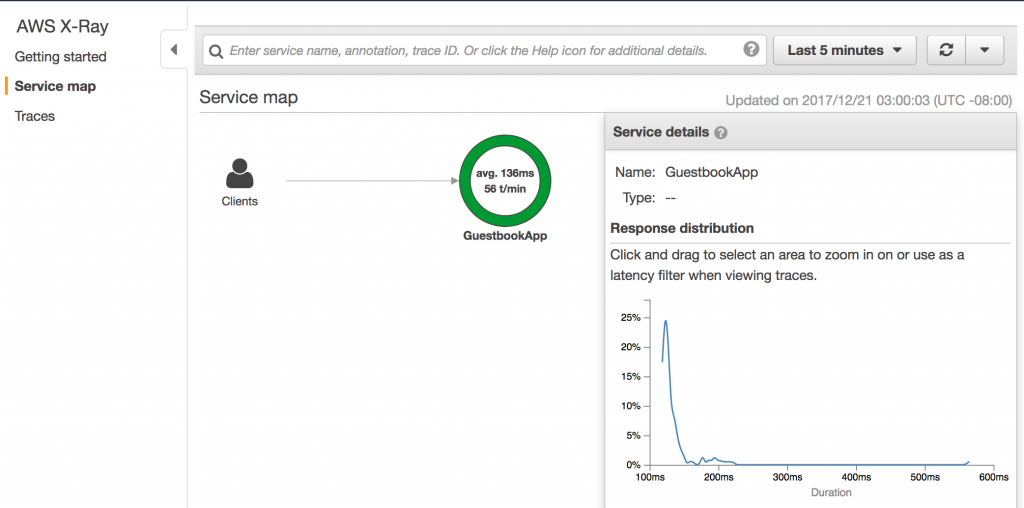Refresh the service map
The width and height of the screenshot is (1024, 508).
click(946, 50)
